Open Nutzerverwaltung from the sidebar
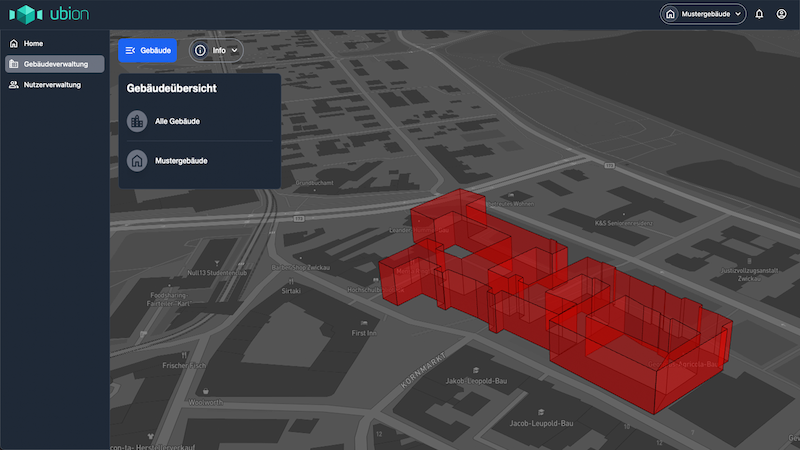800x450 pixels. pos(52,85)
